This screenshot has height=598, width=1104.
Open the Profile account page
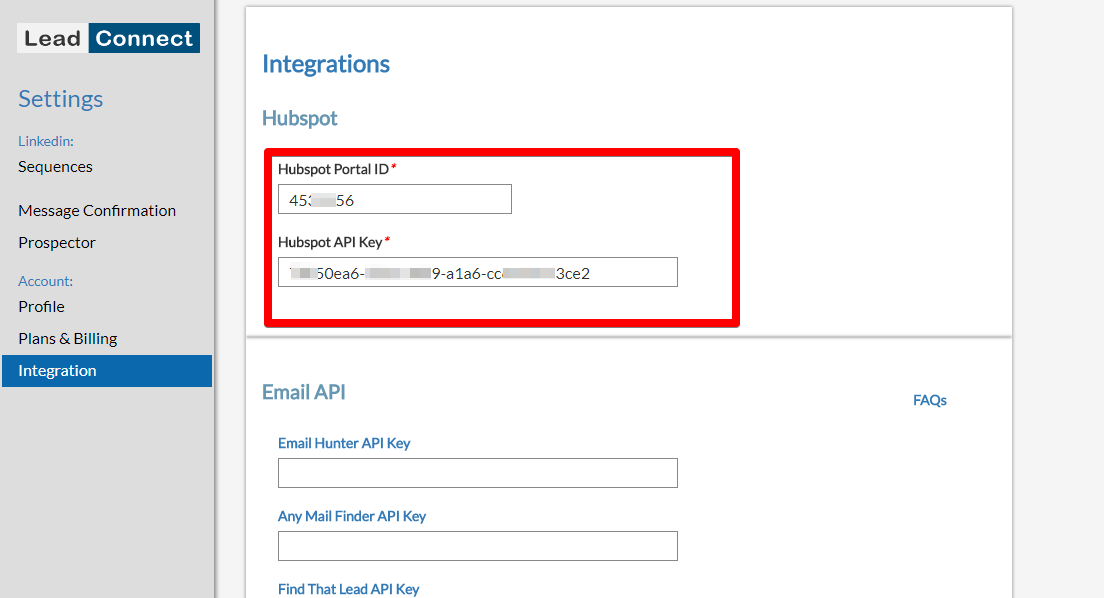tap(41, 306)
